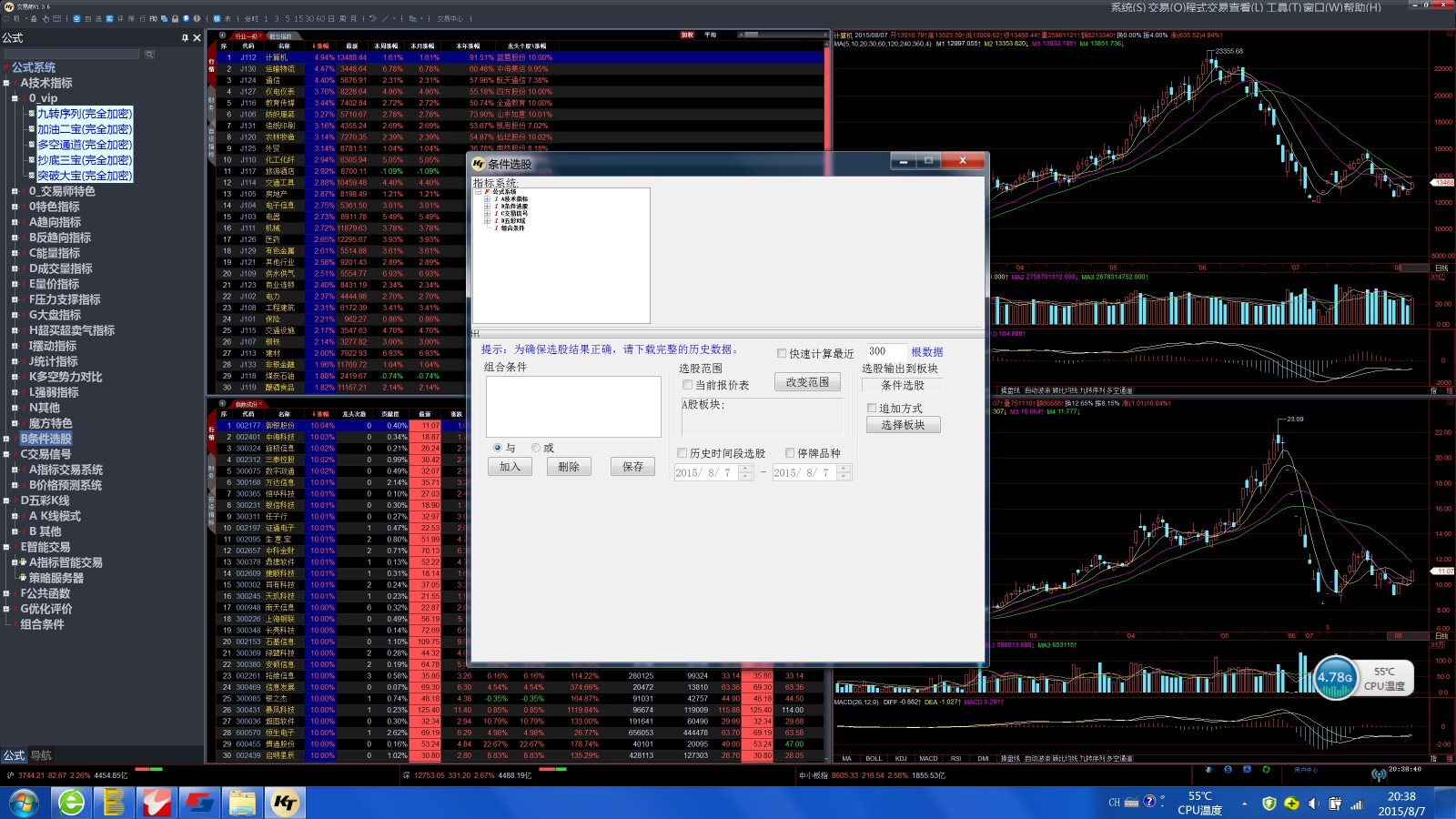Click the start date stepper up arrow
1456x819 pixels.
coord(745,468)
